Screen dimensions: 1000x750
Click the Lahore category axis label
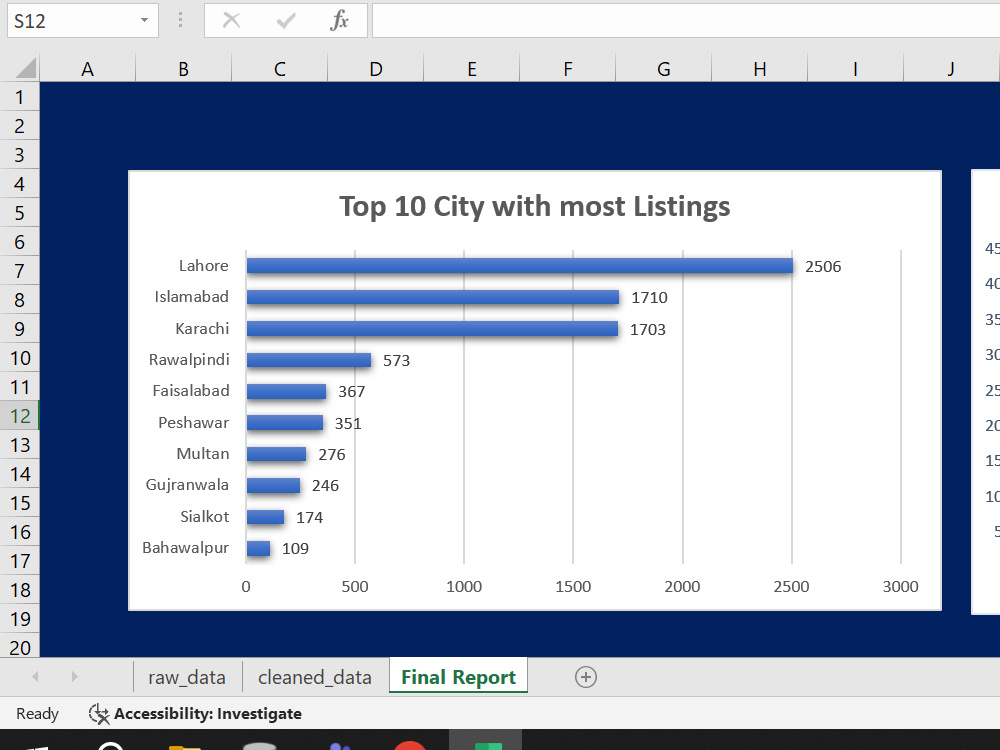(x=203, y=266)
